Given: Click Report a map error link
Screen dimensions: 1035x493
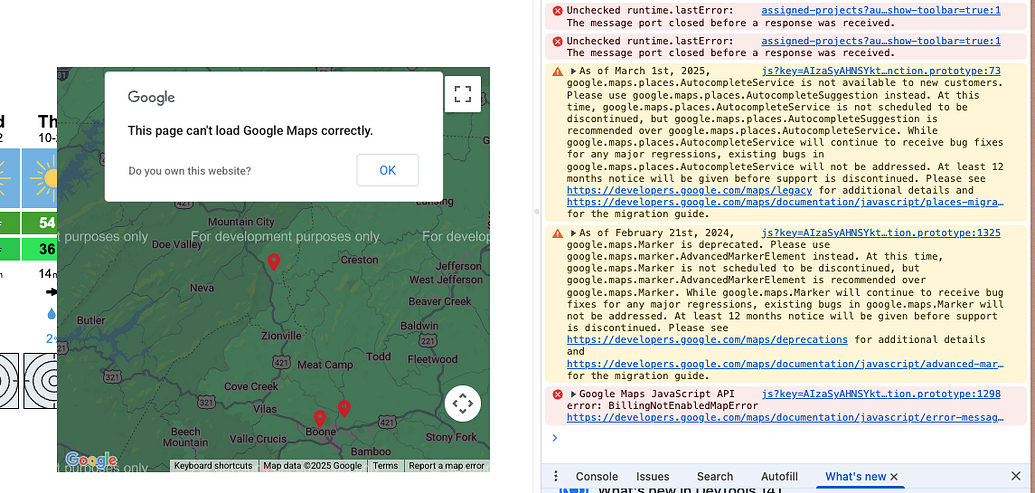Looking at the screenshot, I should click(447, 466).
